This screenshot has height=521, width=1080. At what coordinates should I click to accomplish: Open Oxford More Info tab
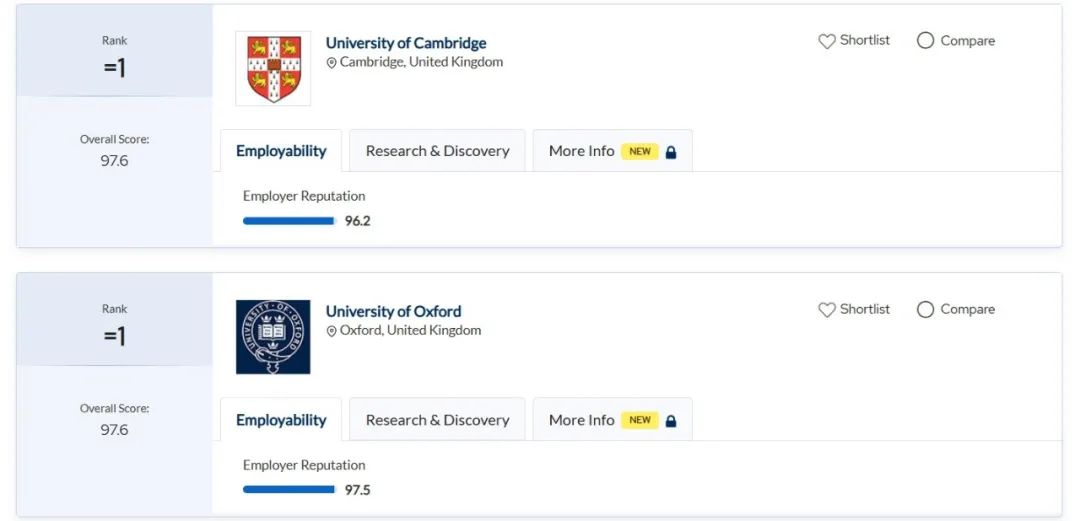pos(612,420)
